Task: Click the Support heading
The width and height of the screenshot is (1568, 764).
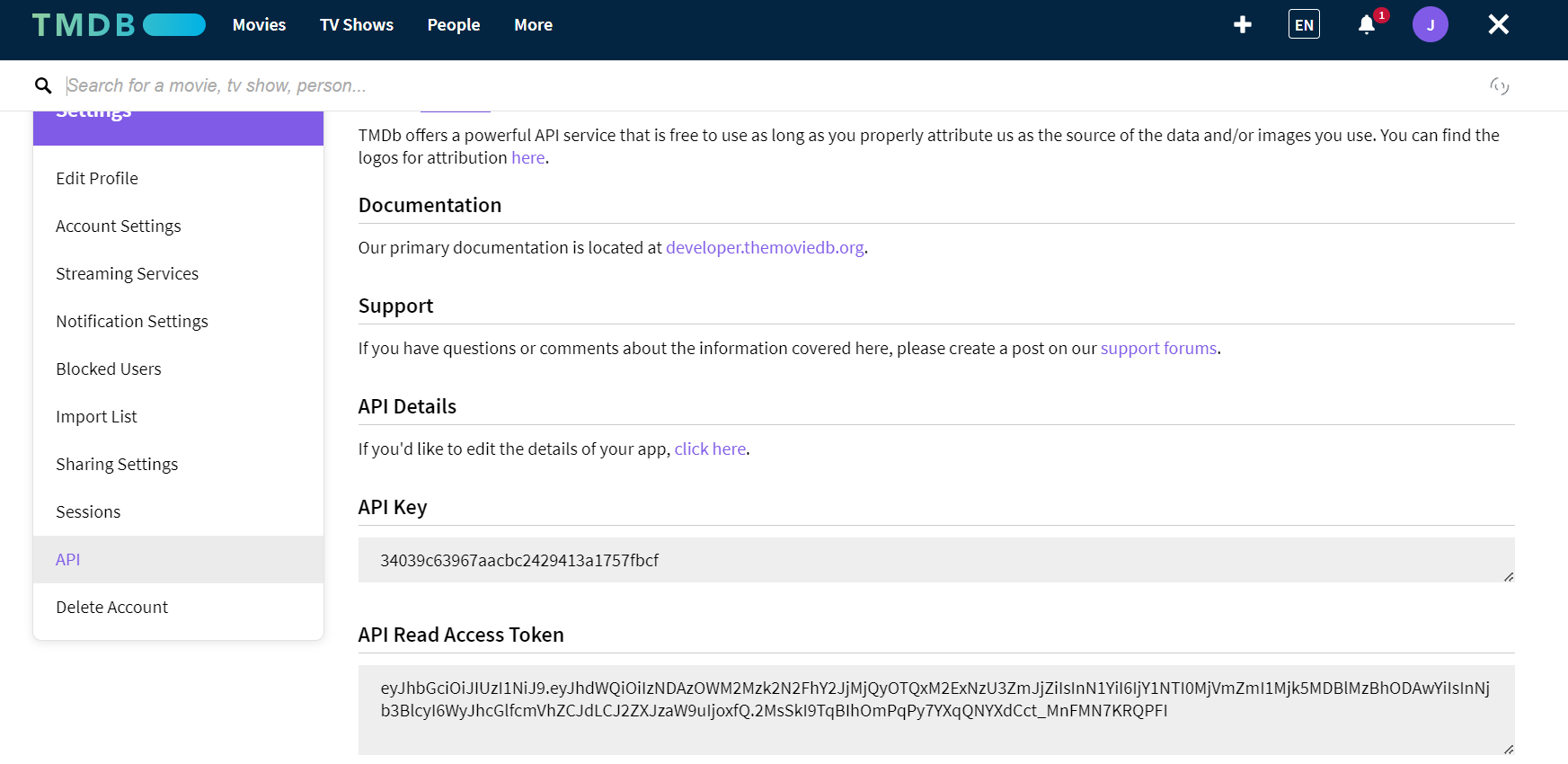Action: [395, 306]
